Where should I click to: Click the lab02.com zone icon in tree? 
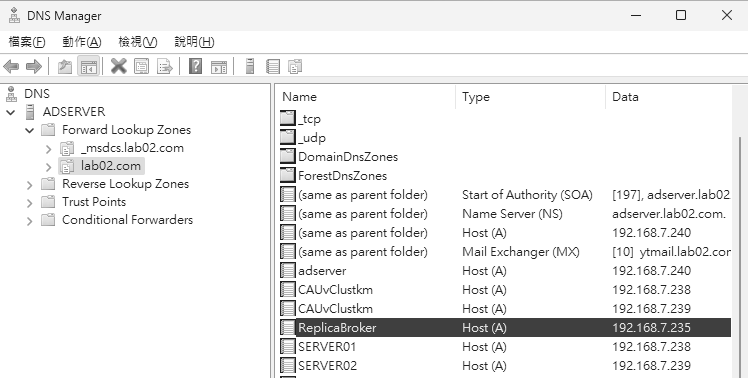click(67, 167)
